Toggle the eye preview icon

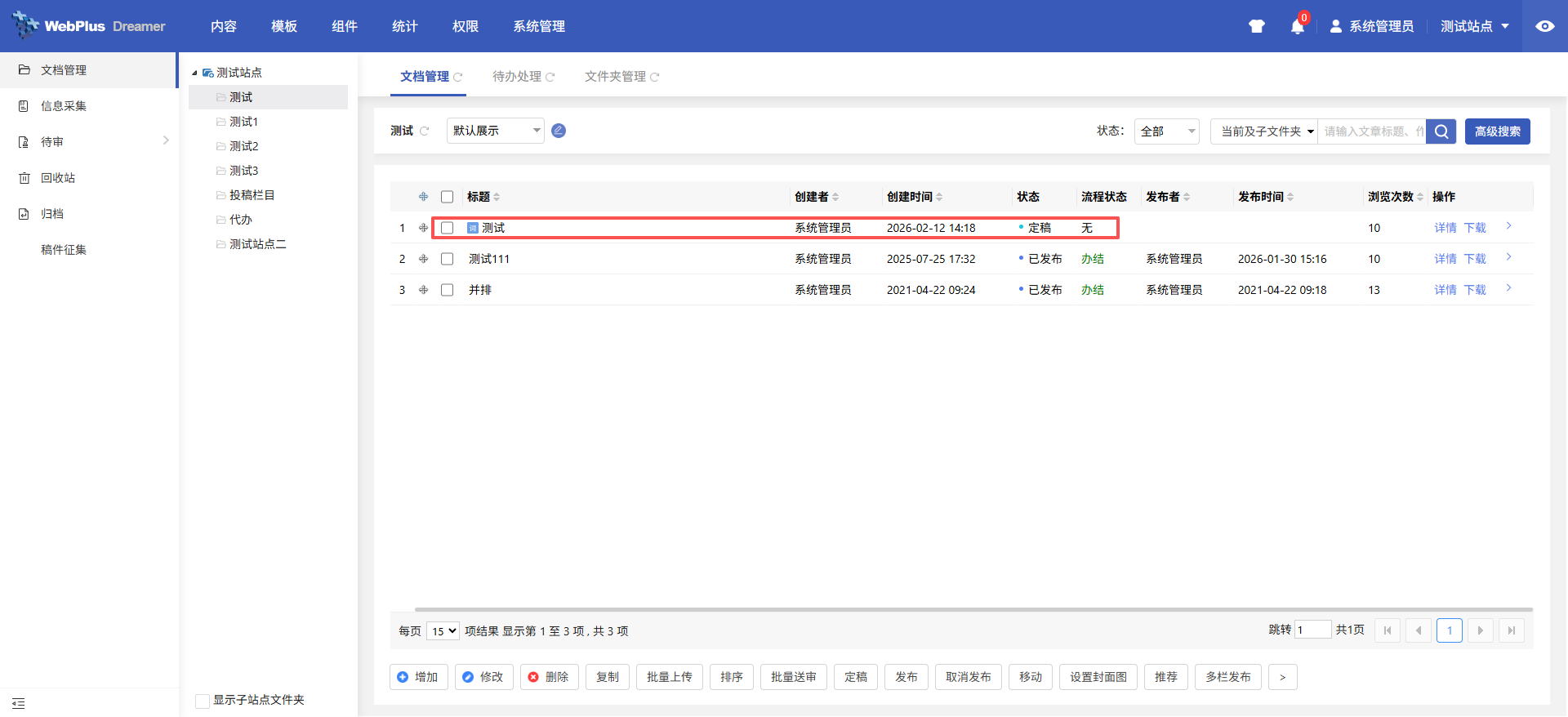tap(1544, 26)
